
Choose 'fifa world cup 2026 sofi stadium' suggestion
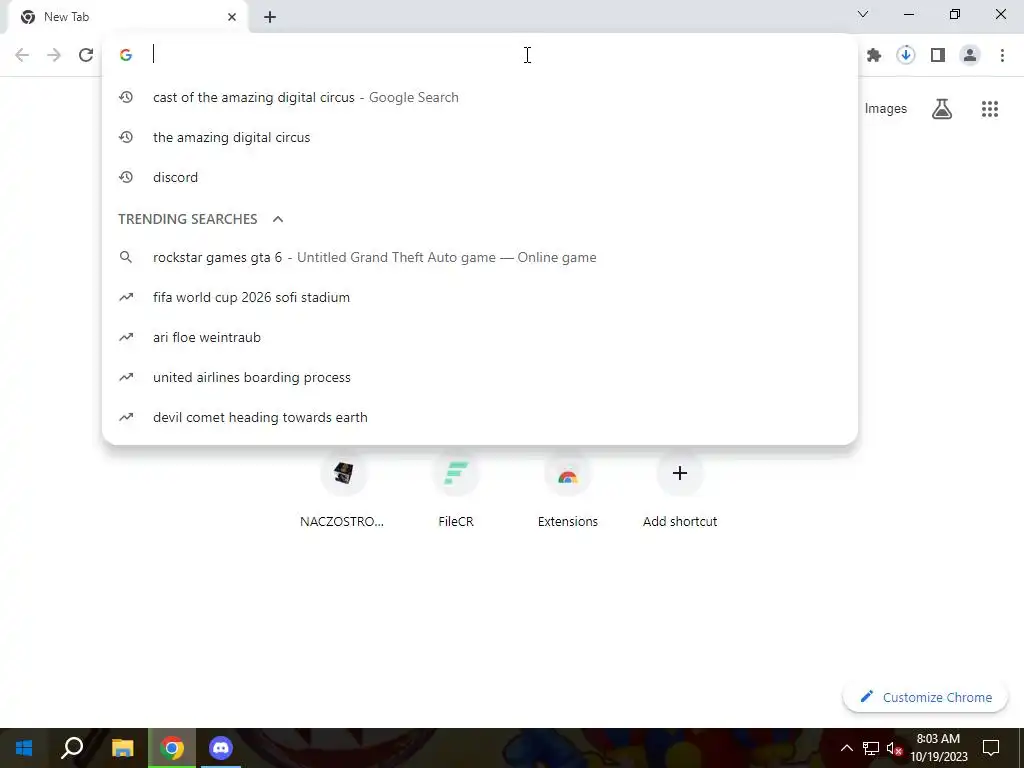click(x=480, y=297)
